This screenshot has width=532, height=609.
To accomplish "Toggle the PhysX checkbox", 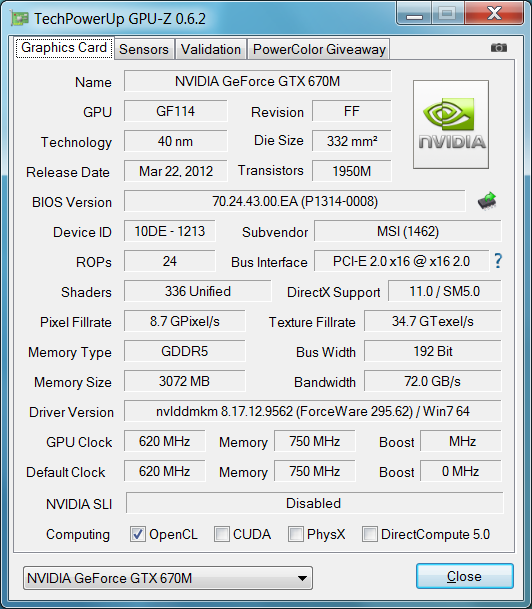I will pyautogui.click(x=296, y=534).
